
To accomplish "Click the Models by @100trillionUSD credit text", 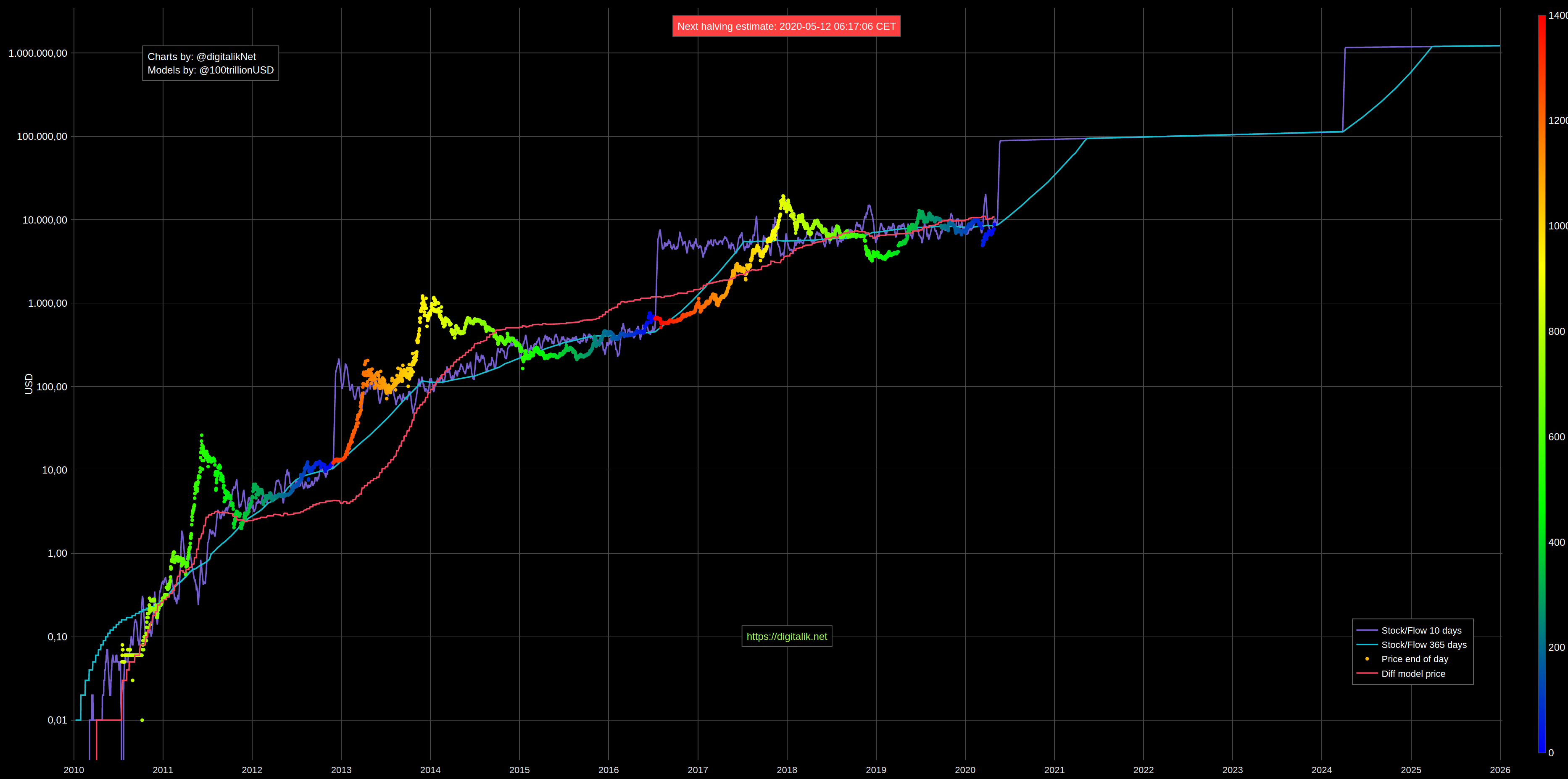I will coord(210,70).
